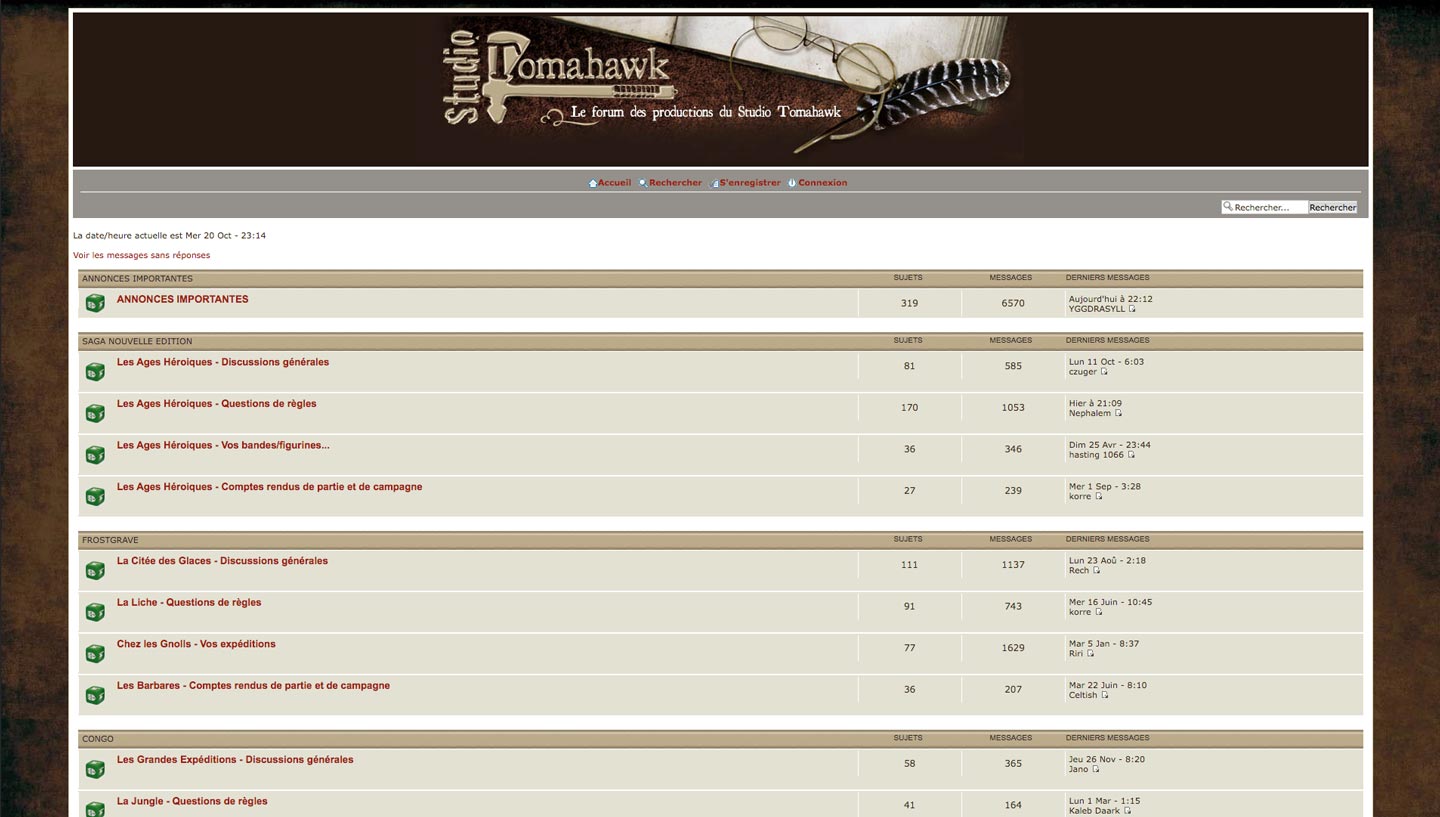Click dice icon for Ages Héroiques Discussions générales
This screenshot has width=1440, height=817.
coord(95,372)
